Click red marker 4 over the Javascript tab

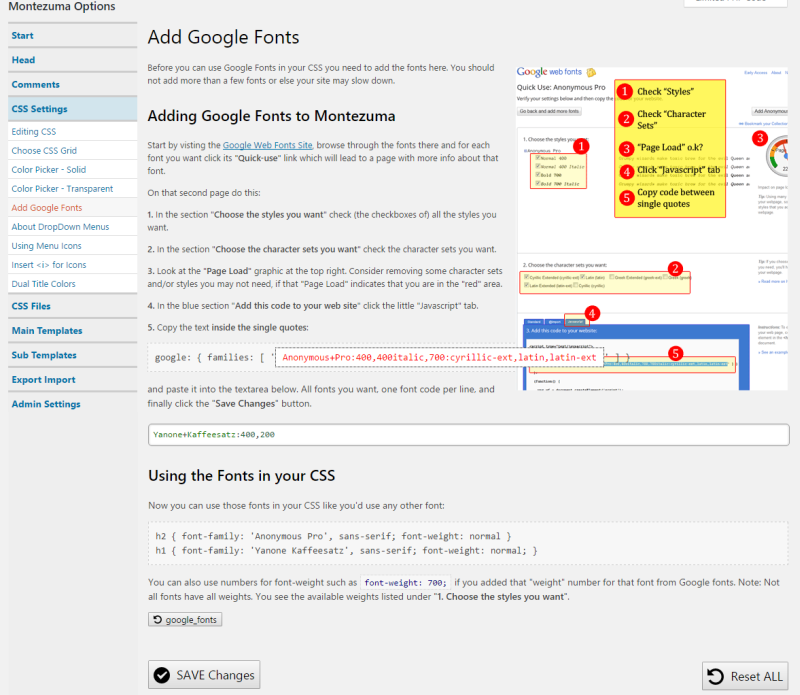592,312
